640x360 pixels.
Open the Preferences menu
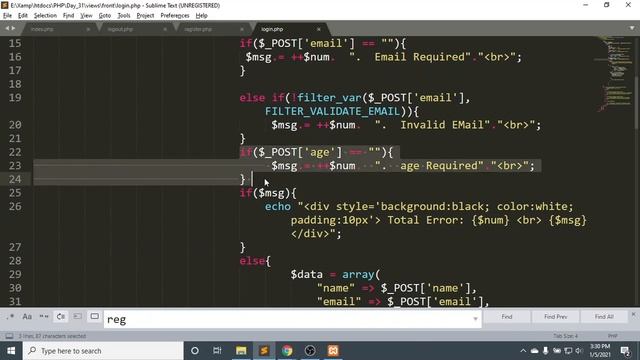click(x=175, y=16)
